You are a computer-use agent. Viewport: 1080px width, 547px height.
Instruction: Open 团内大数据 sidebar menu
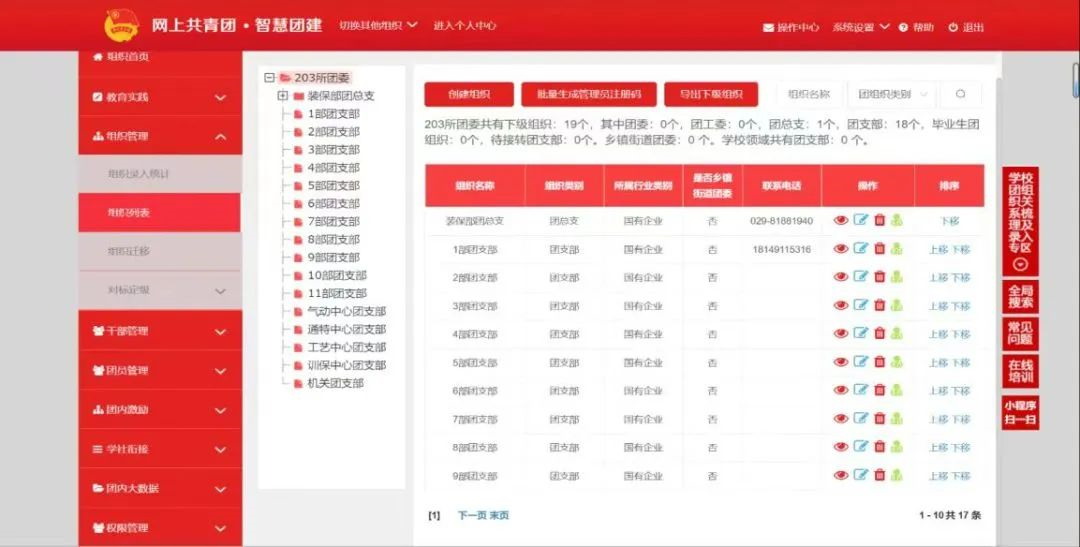[160, 488]
